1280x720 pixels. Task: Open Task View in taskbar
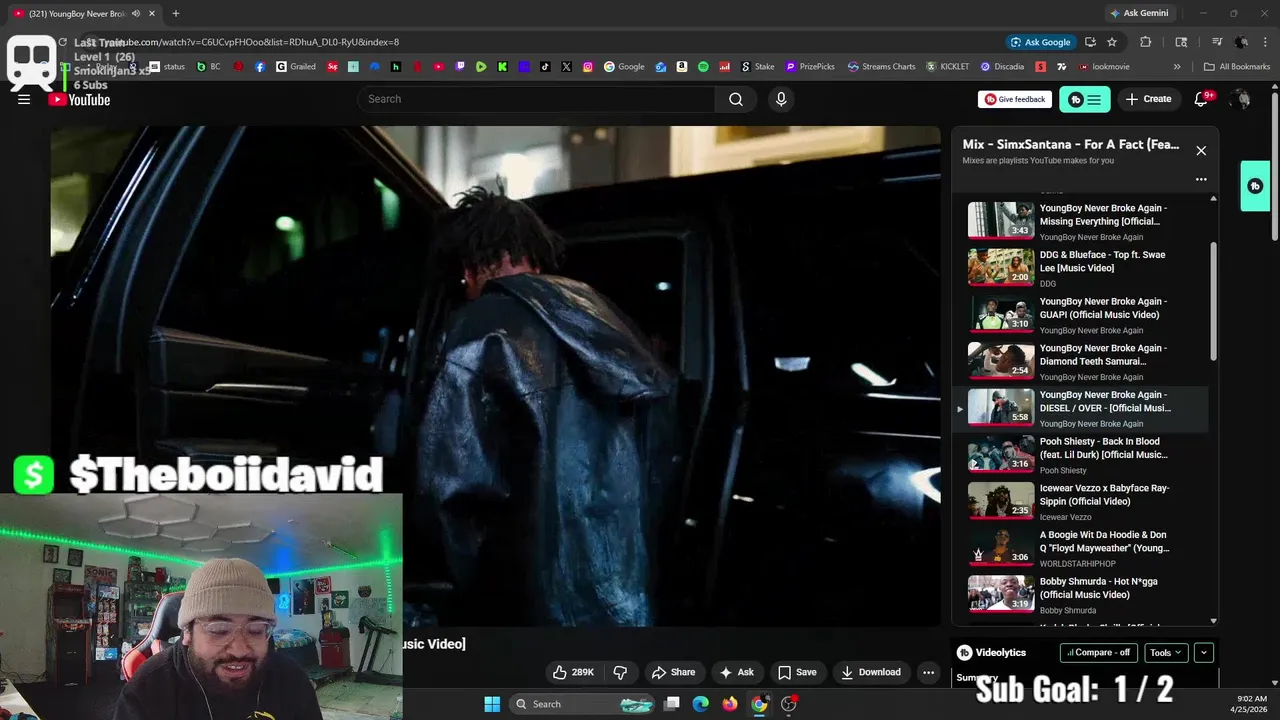672,704
